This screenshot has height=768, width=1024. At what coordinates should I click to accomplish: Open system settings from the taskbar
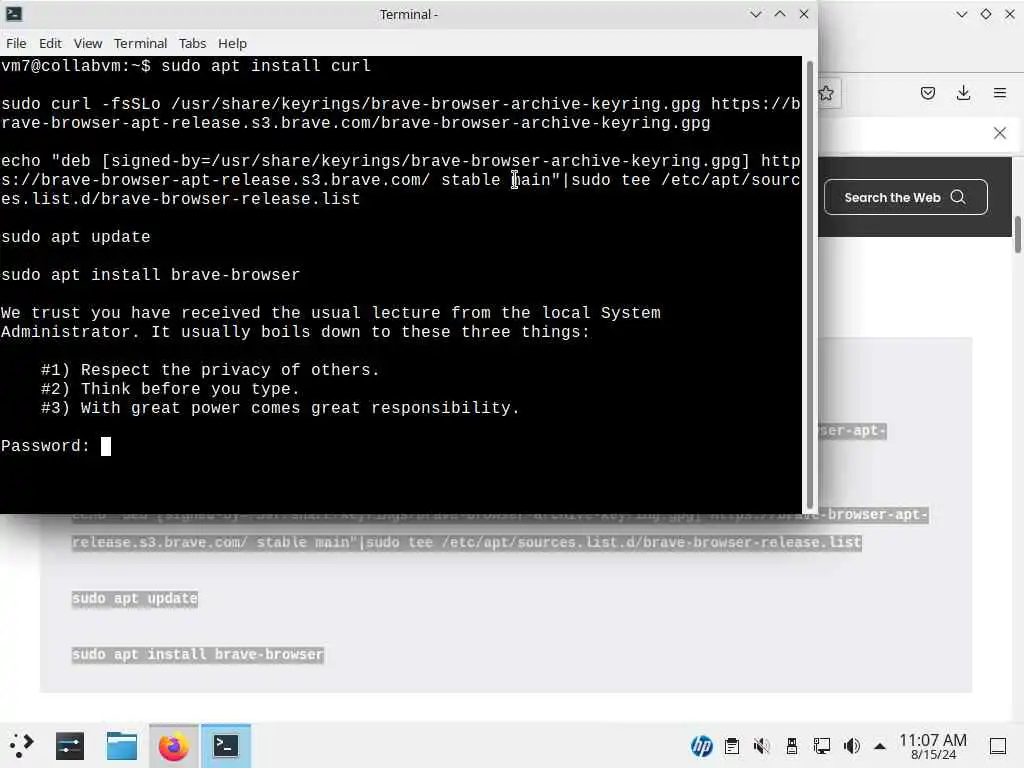pyautogui.click(x=70, y=746)
